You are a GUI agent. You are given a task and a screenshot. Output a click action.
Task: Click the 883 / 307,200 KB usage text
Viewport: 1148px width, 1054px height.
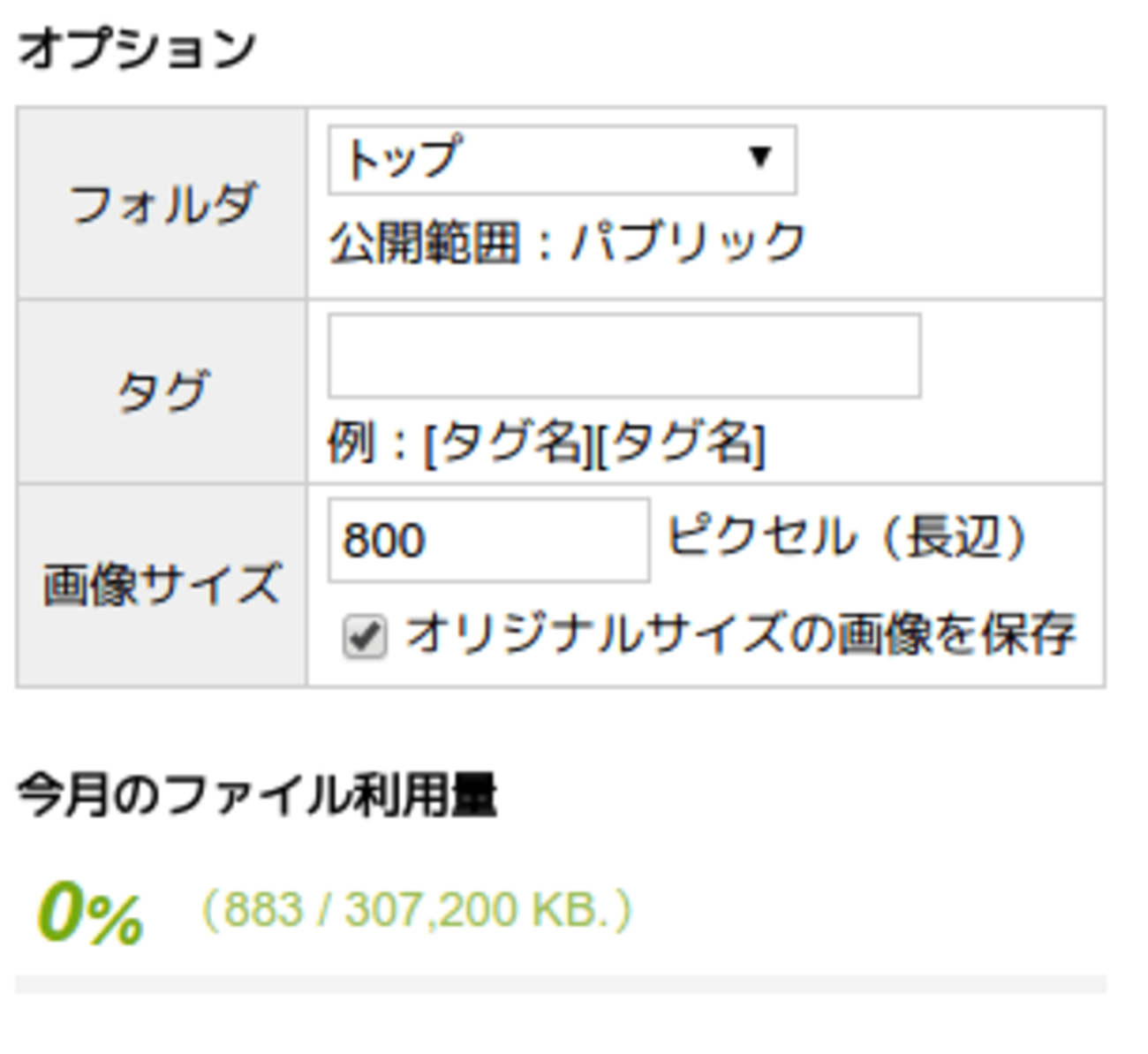coord(417,910)
